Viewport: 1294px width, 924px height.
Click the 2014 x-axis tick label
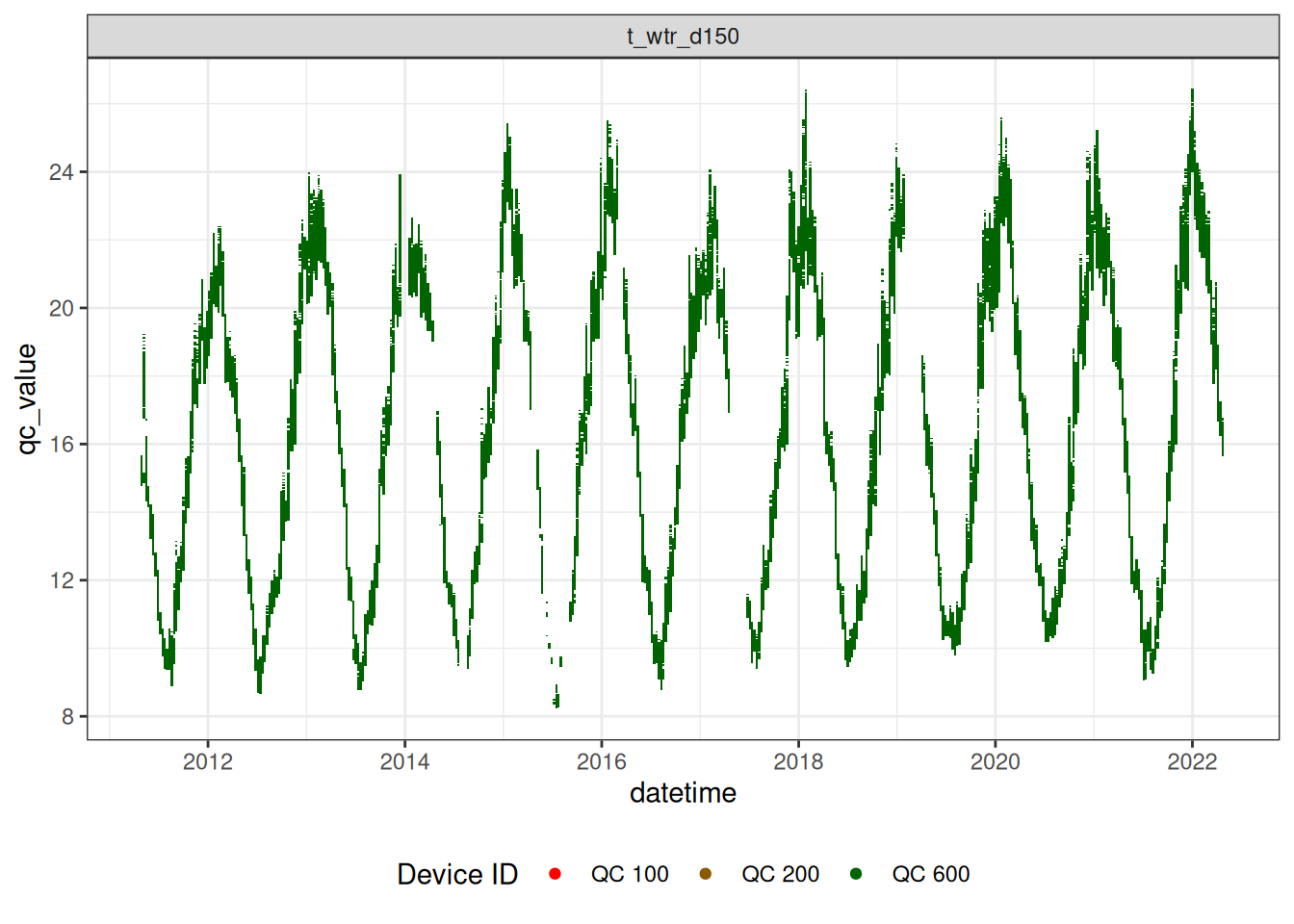click(404, 762)
